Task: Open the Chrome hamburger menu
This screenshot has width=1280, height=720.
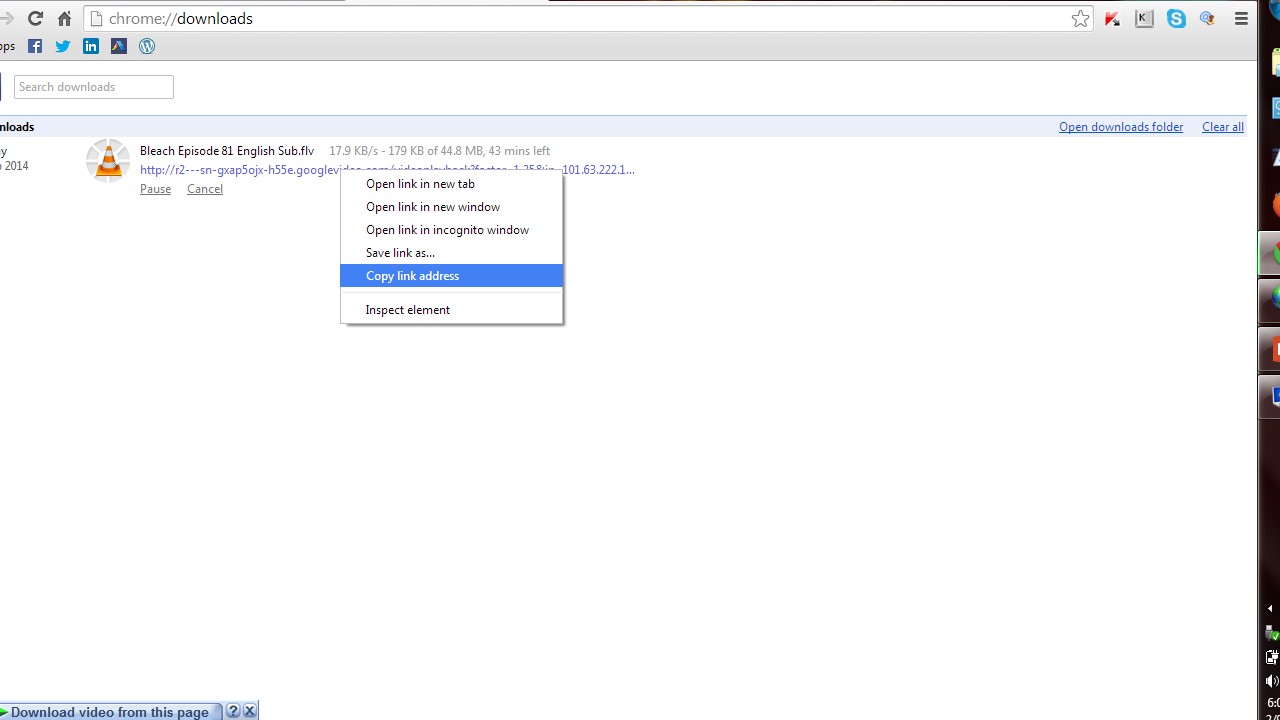Action: click(x=1241, y=19)
